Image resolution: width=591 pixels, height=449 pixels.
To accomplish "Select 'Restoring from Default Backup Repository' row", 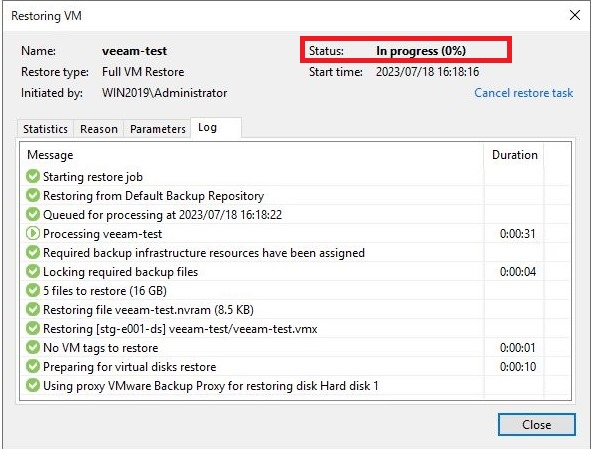I will (295, 195).
